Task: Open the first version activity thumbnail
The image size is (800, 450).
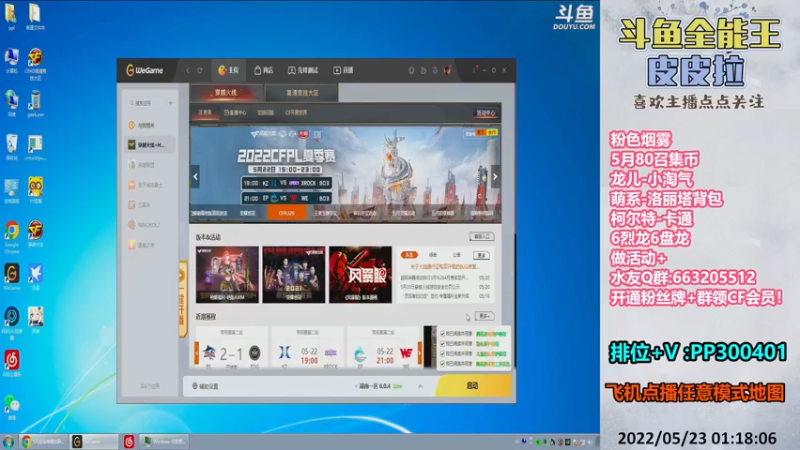Action: [x=227, y=274]
